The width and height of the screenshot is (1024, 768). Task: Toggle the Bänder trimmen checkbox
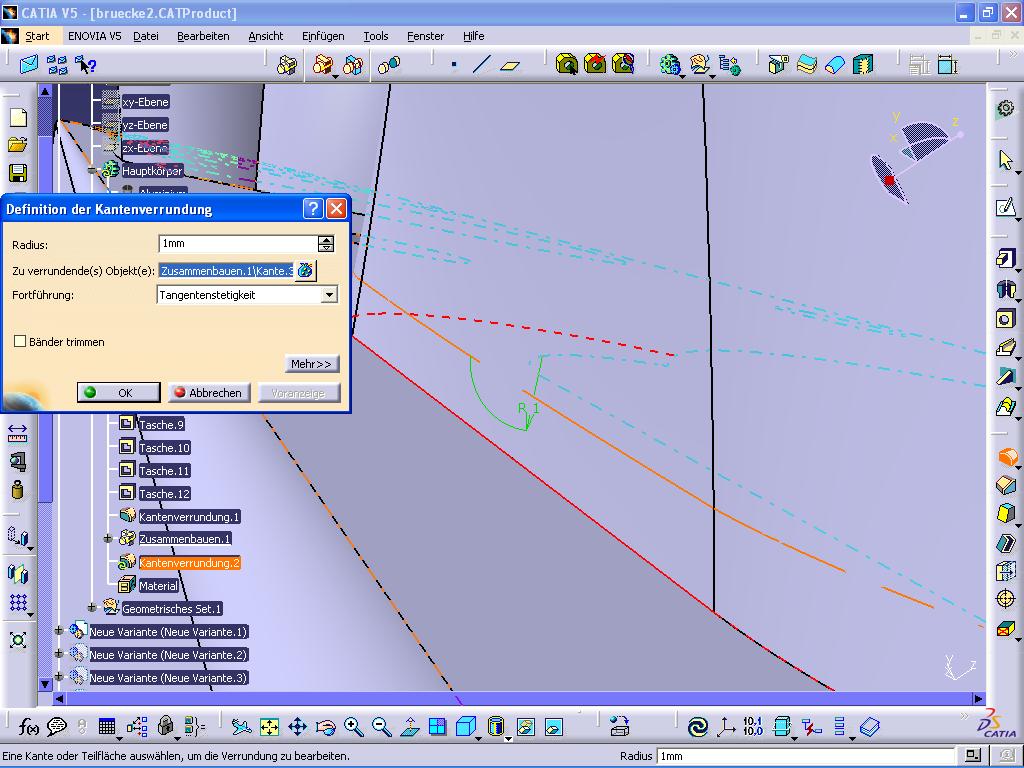[20, 341]
